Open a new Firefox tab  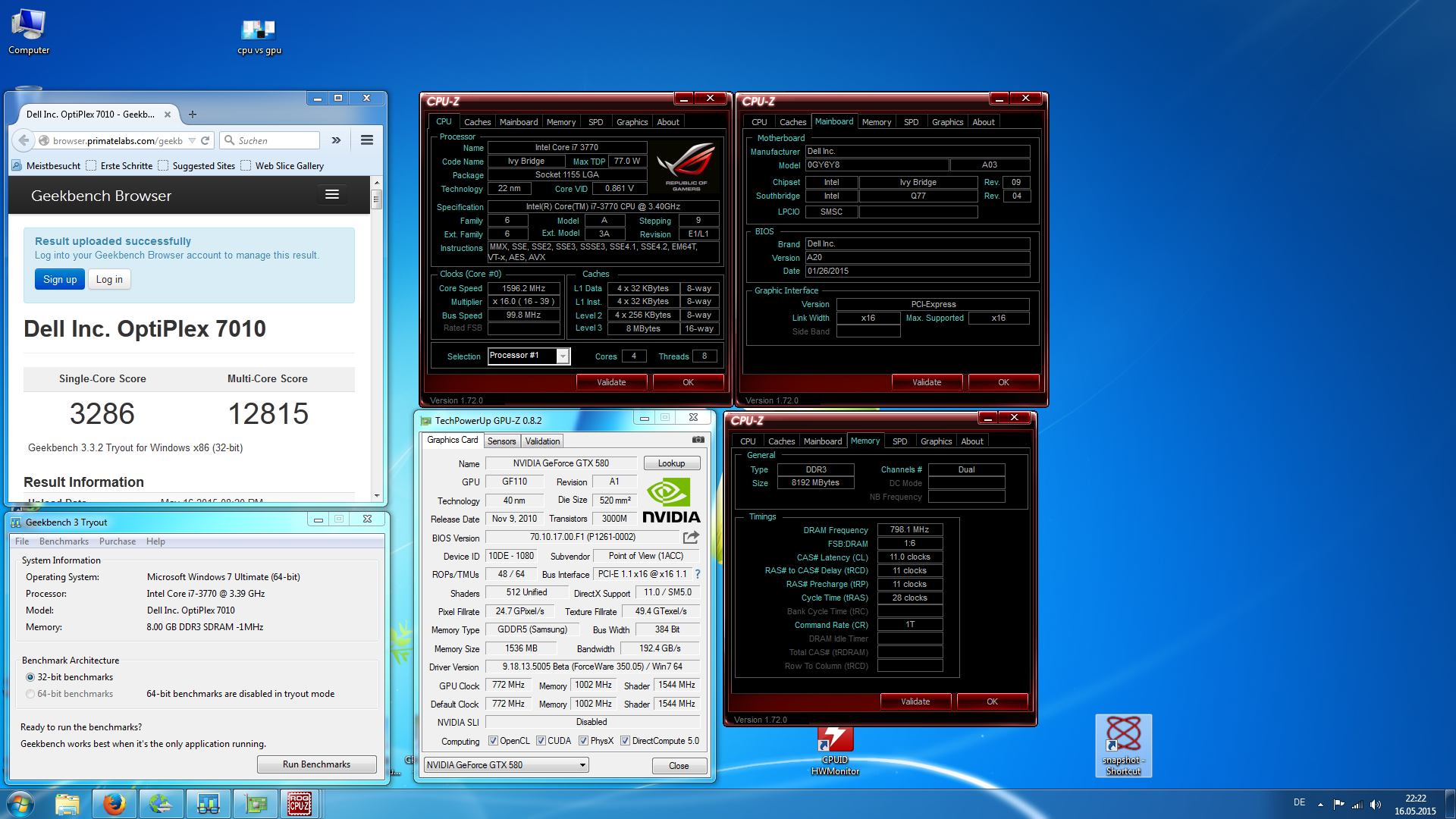(193, 115)
